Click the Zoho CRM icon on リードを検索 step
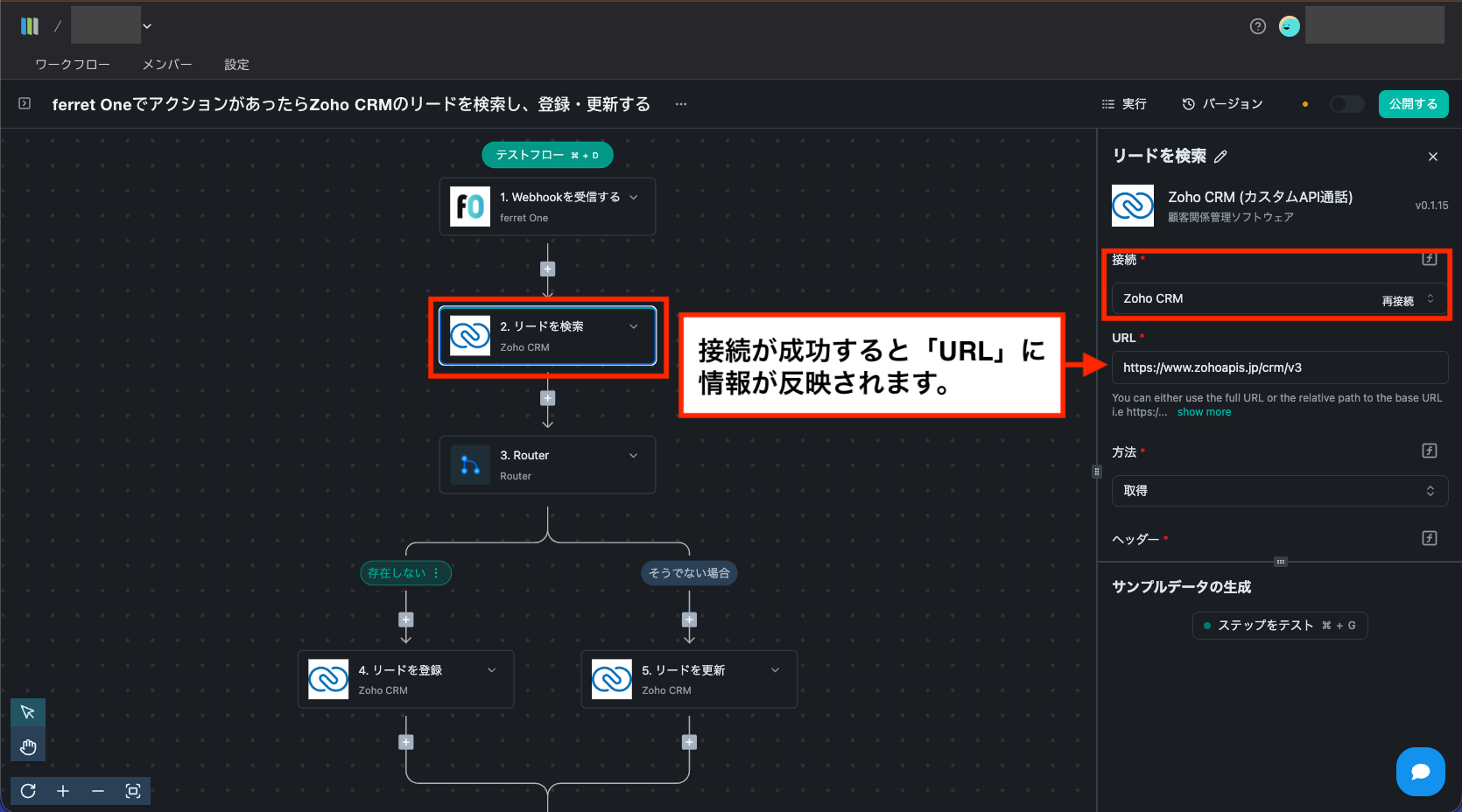 [470, 336]
